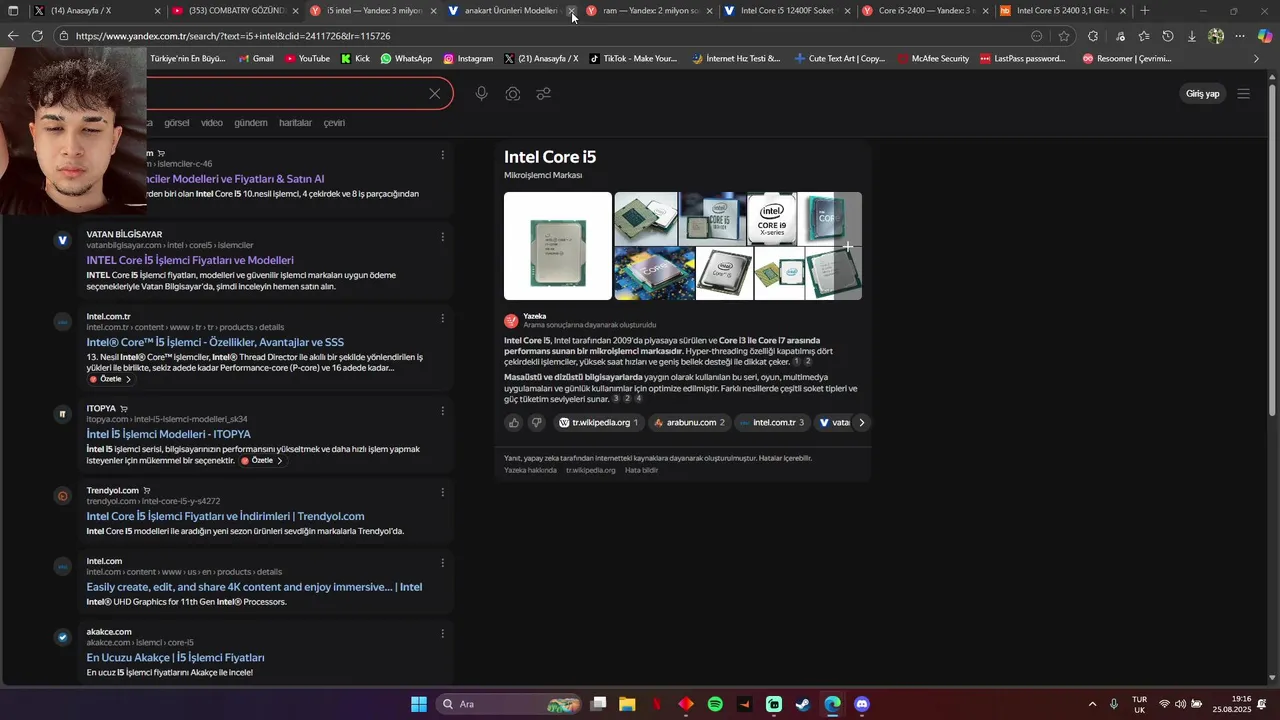The width and height of the screenshot is (1280, 720).
Task: Open Edge settings and more menu
Action: point(1240,36)
